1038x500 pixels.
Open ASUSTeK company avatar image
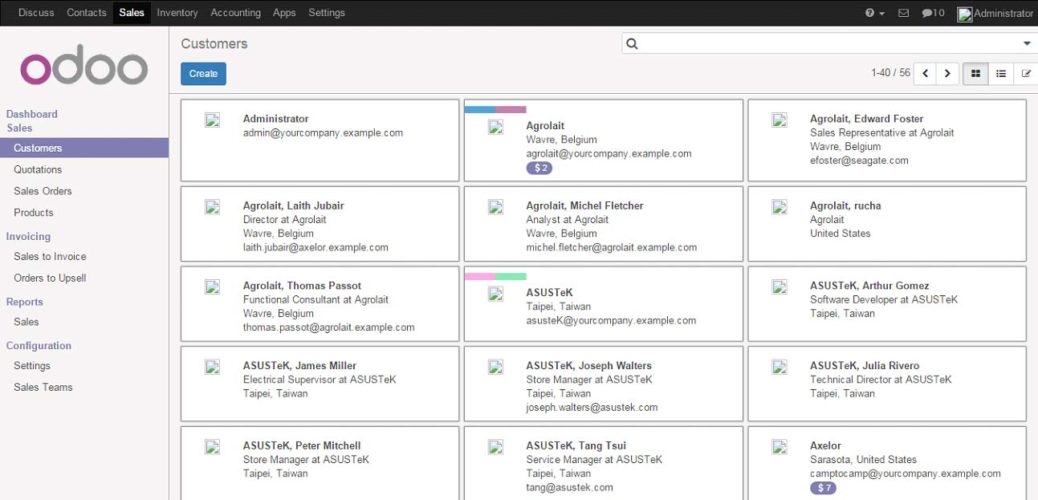496,293
